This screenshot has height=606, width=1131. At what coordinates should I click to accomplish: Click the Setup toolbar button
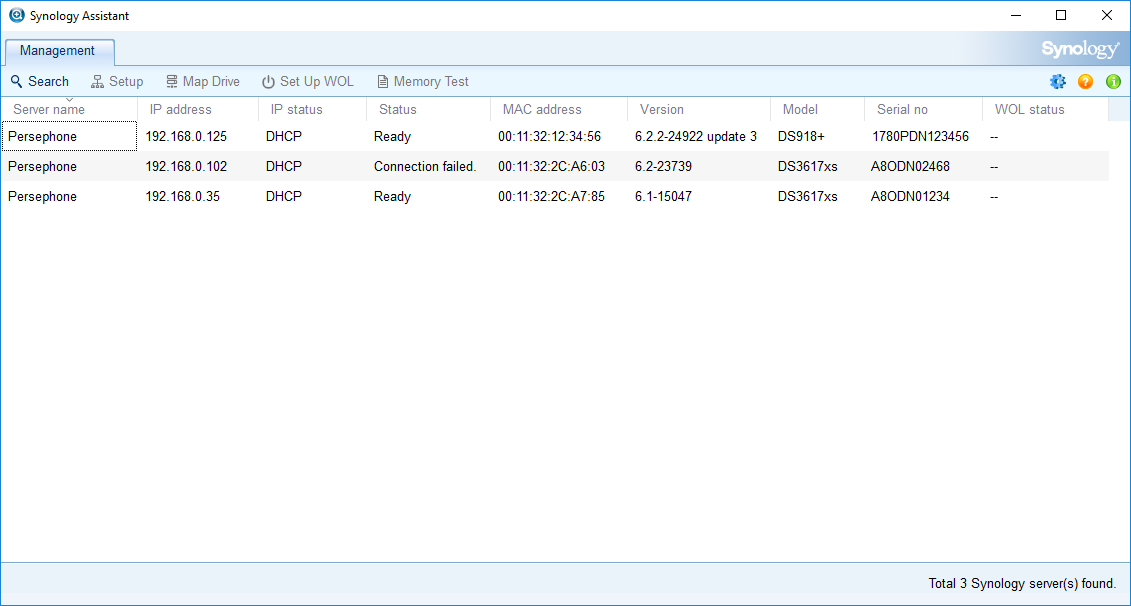[x=117, y=82]
